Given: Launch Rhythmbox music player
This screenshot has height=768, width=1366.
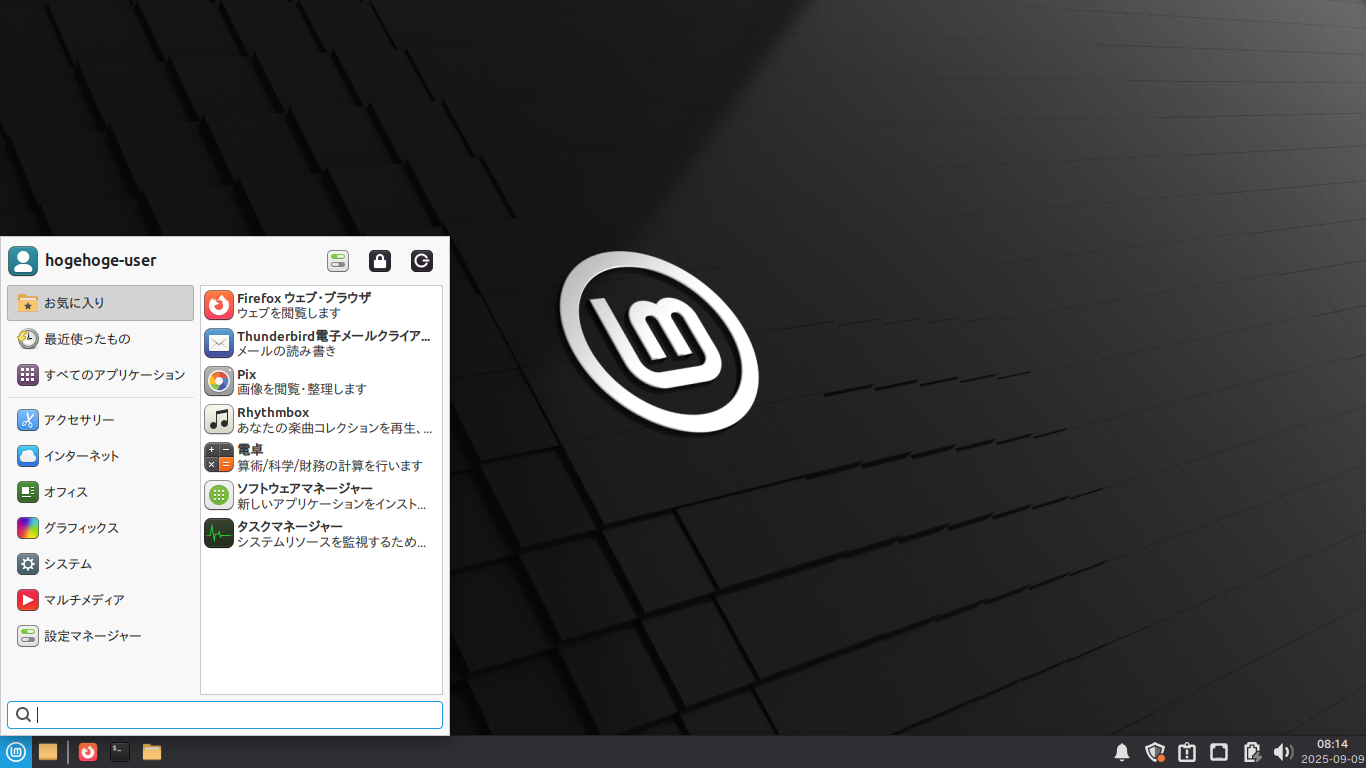Looking at the screenshot, I should point(321,419).
